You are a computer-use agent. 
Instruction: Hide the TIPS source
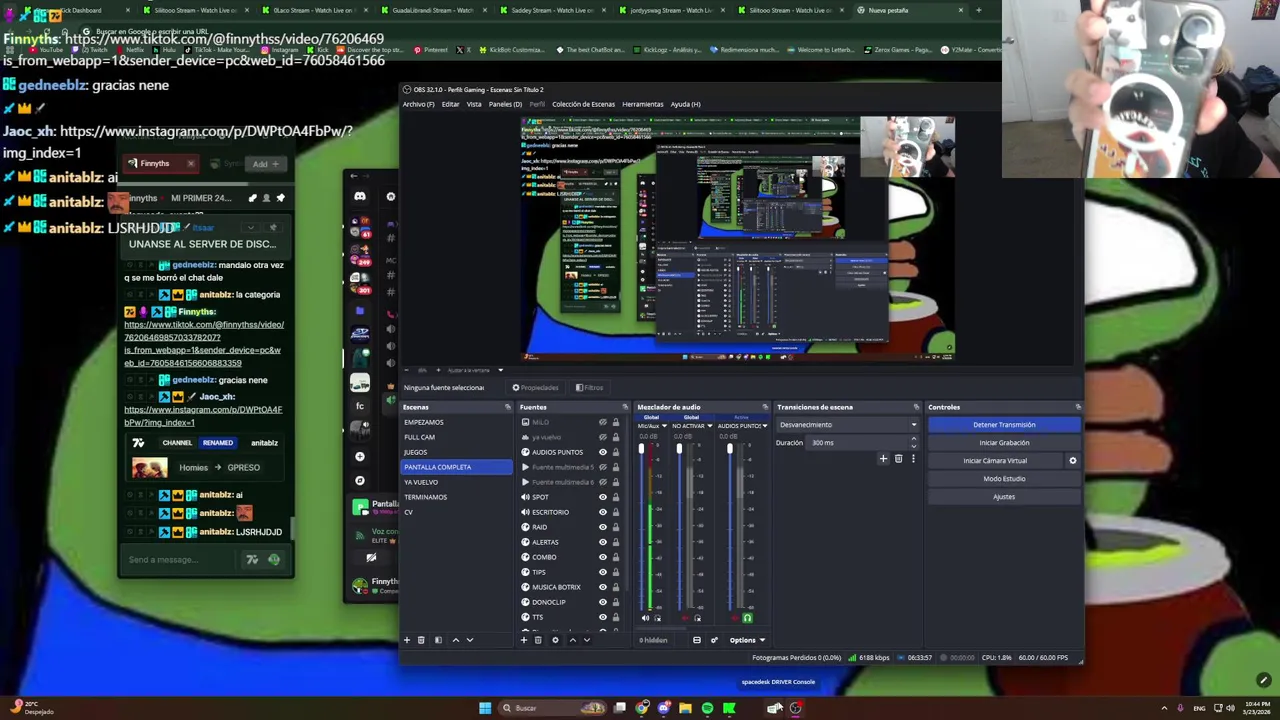(x=602, y=572)
